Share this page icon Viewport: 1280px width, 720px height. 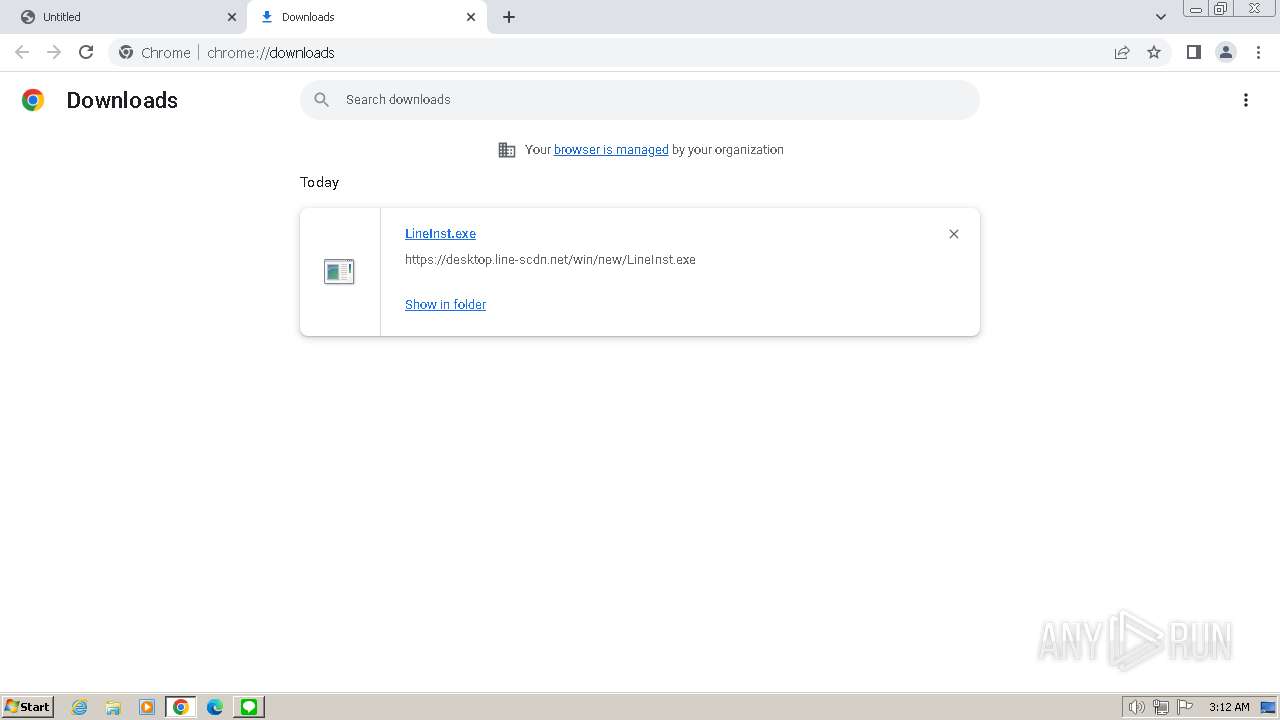coord(1122,52)
